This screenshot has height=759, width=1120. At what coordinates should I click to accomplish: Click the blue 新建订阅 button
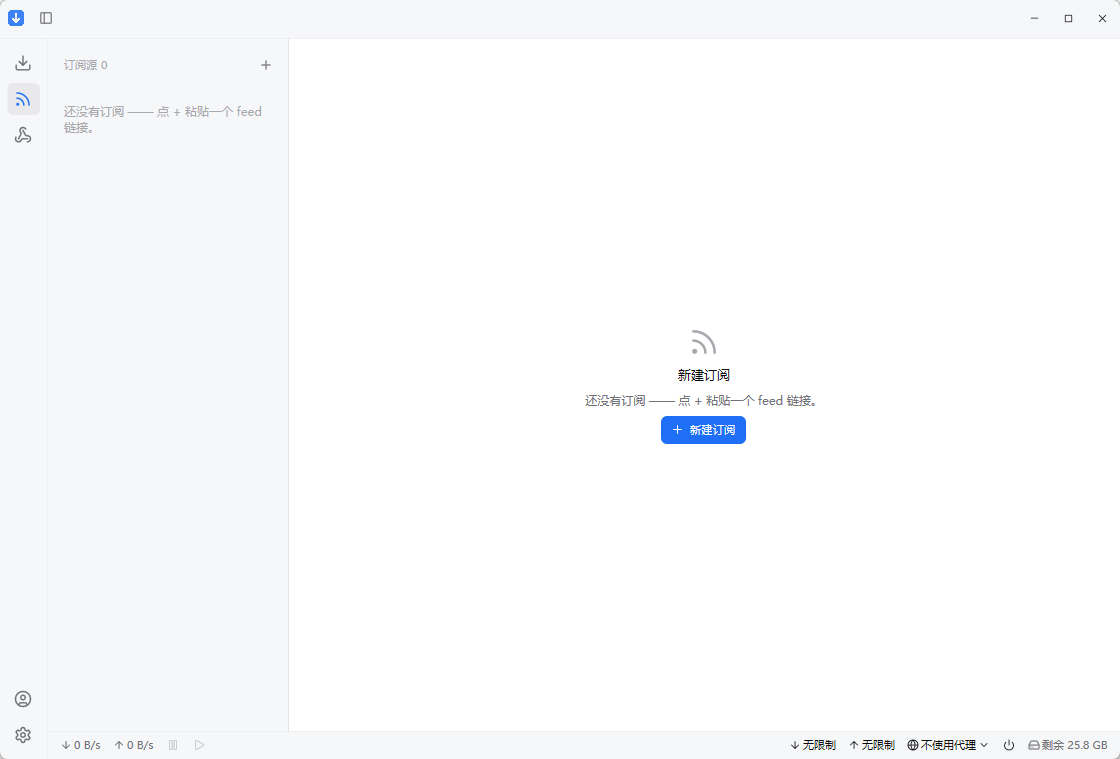[703, 430]
